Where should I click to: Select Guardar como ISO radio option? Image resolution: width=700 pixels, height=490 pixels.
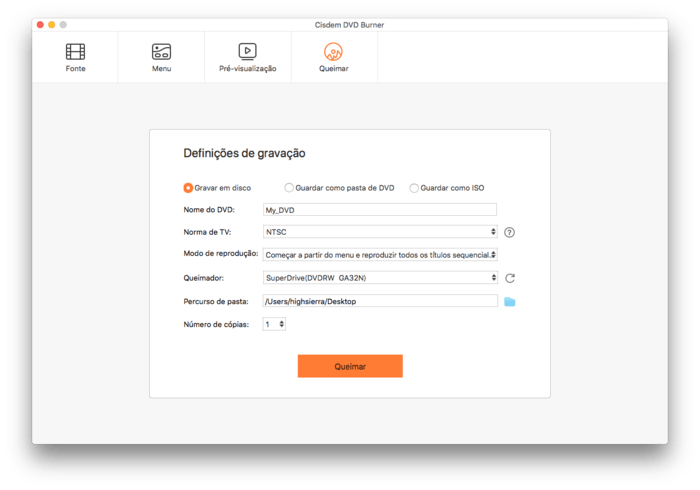(415, 187)
